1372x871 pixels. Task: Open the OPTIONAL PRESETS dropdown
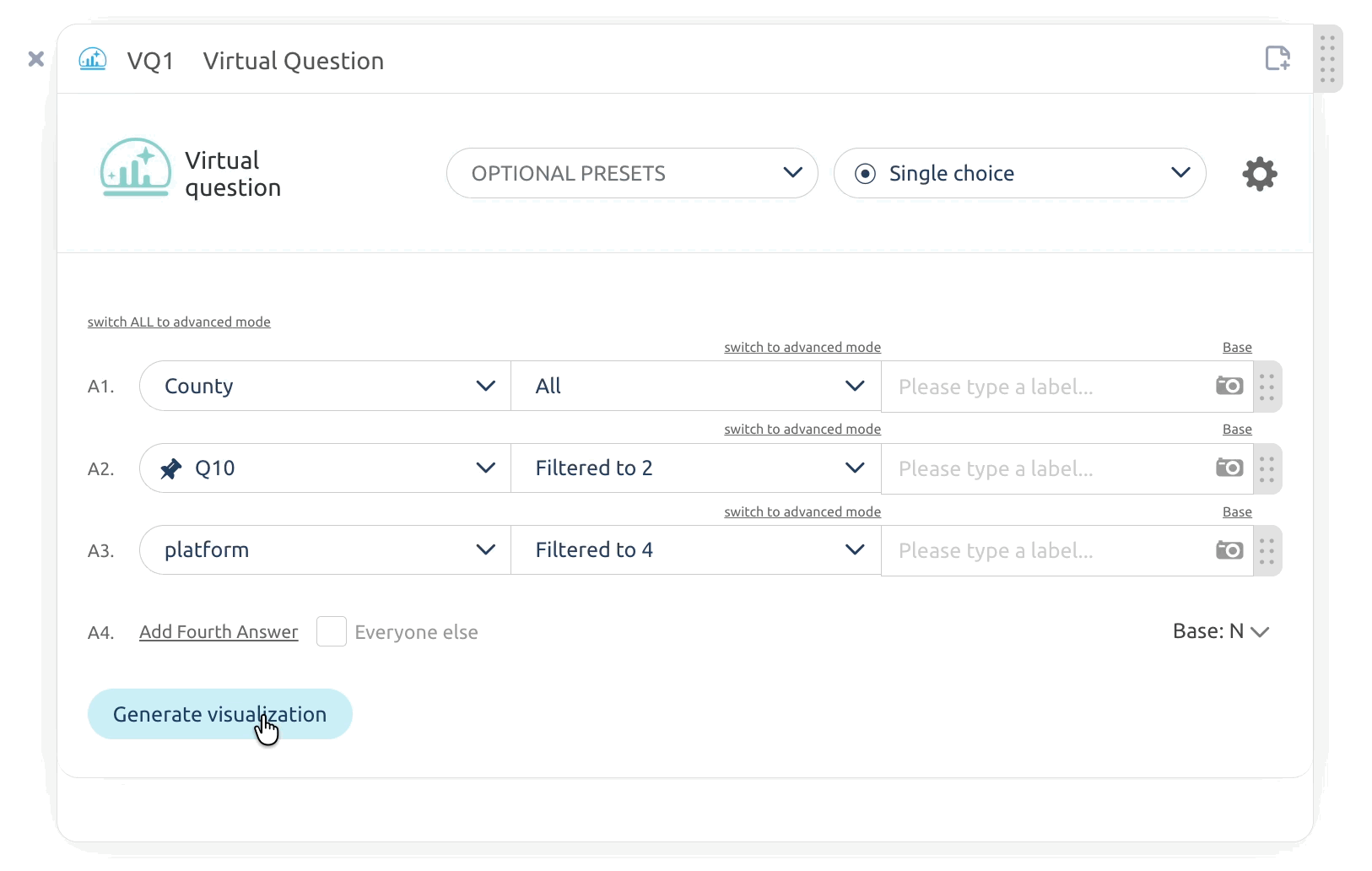point(632,173)
